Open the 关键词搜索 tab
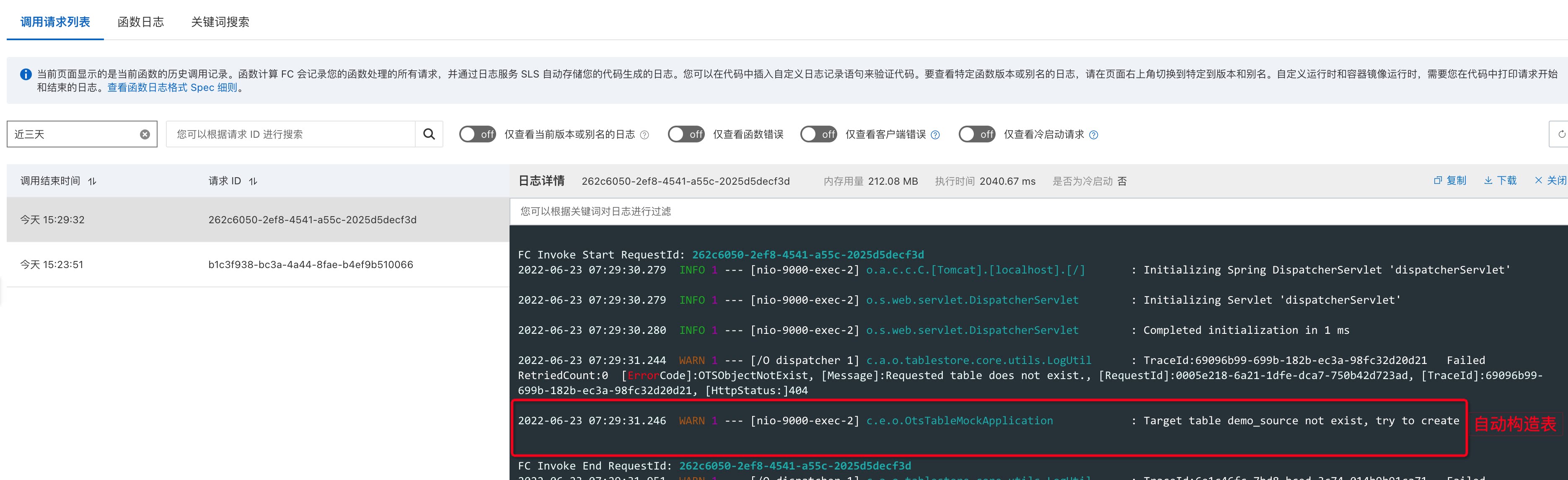 coord(220,22)
